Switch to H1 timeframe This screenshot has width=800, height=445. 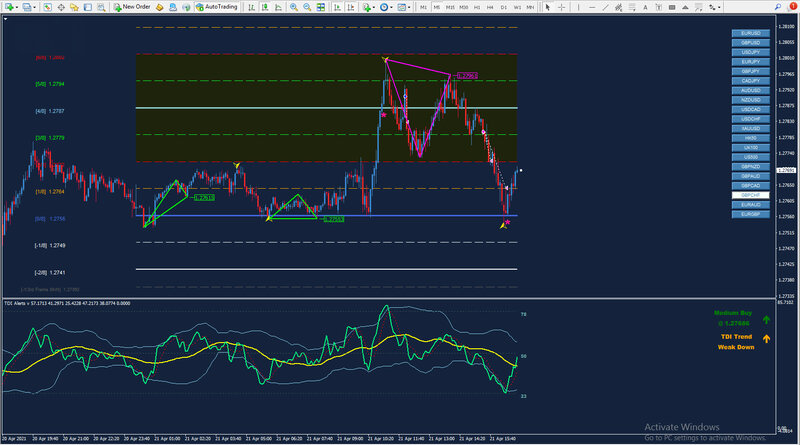(x=478, y=7)
